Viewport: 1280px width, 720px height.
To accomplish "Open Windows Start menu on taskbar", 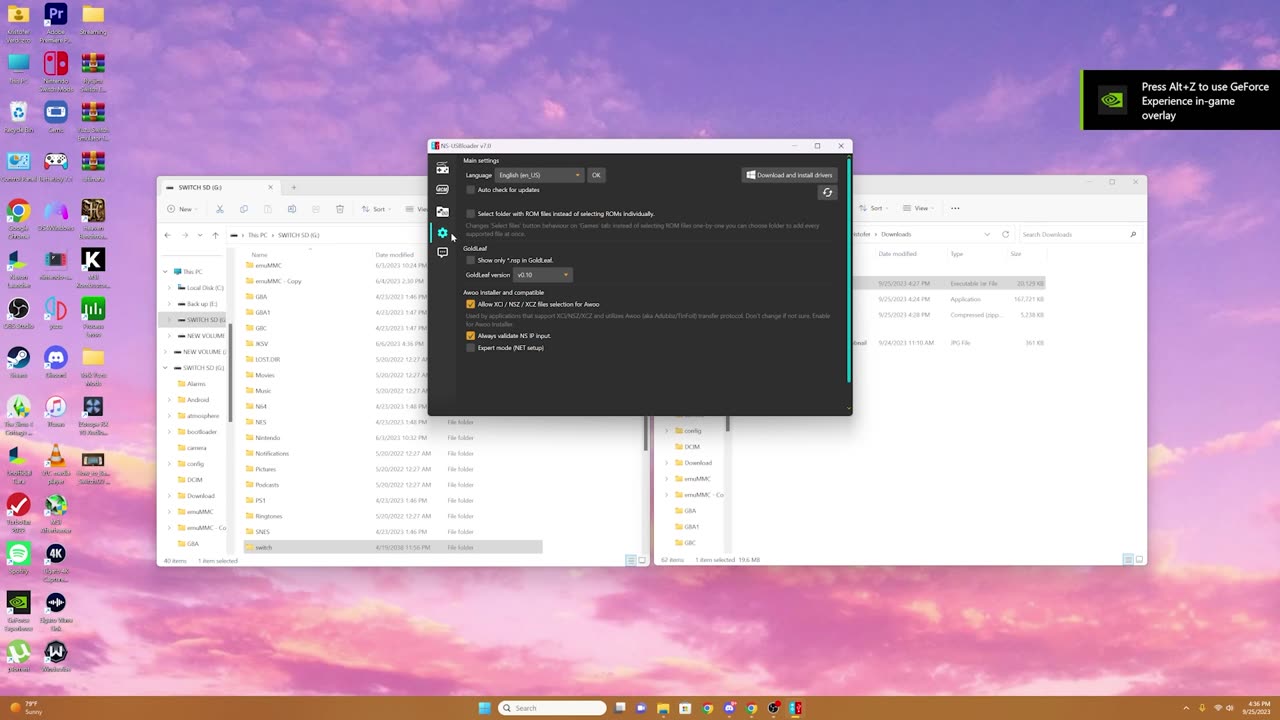I will pos(485,708).
